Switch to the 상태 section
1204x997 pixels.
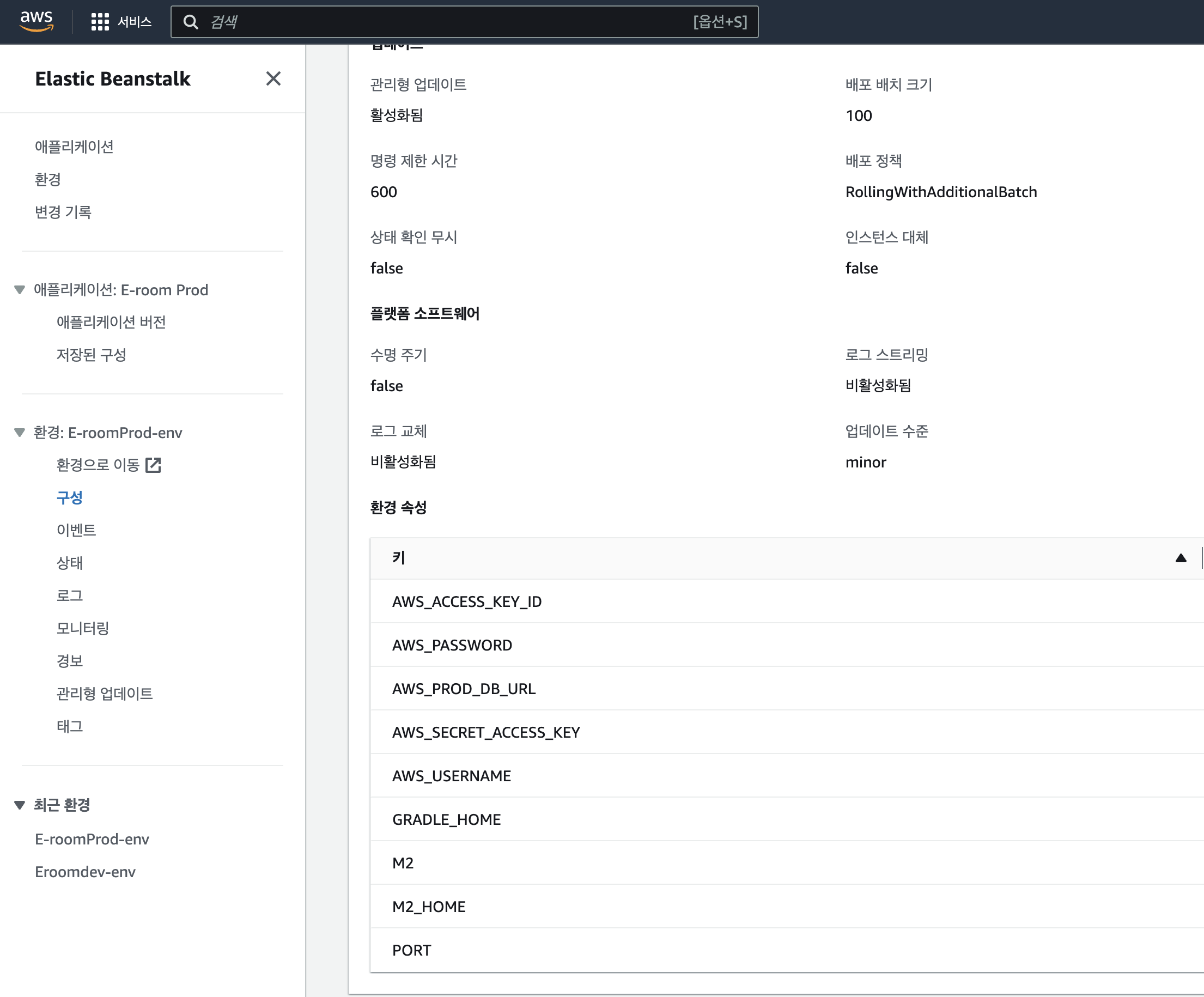[69, 562]
